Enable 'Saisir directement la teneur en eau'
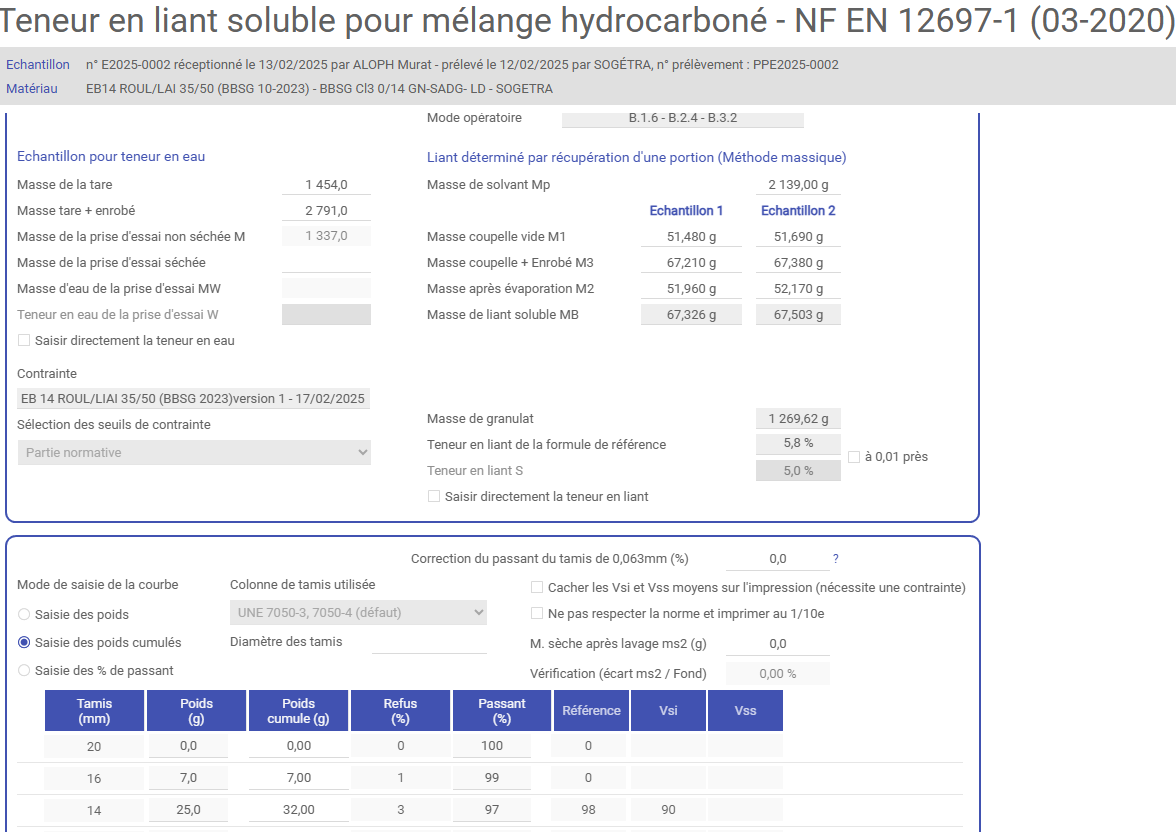 (x=24, y=341)
